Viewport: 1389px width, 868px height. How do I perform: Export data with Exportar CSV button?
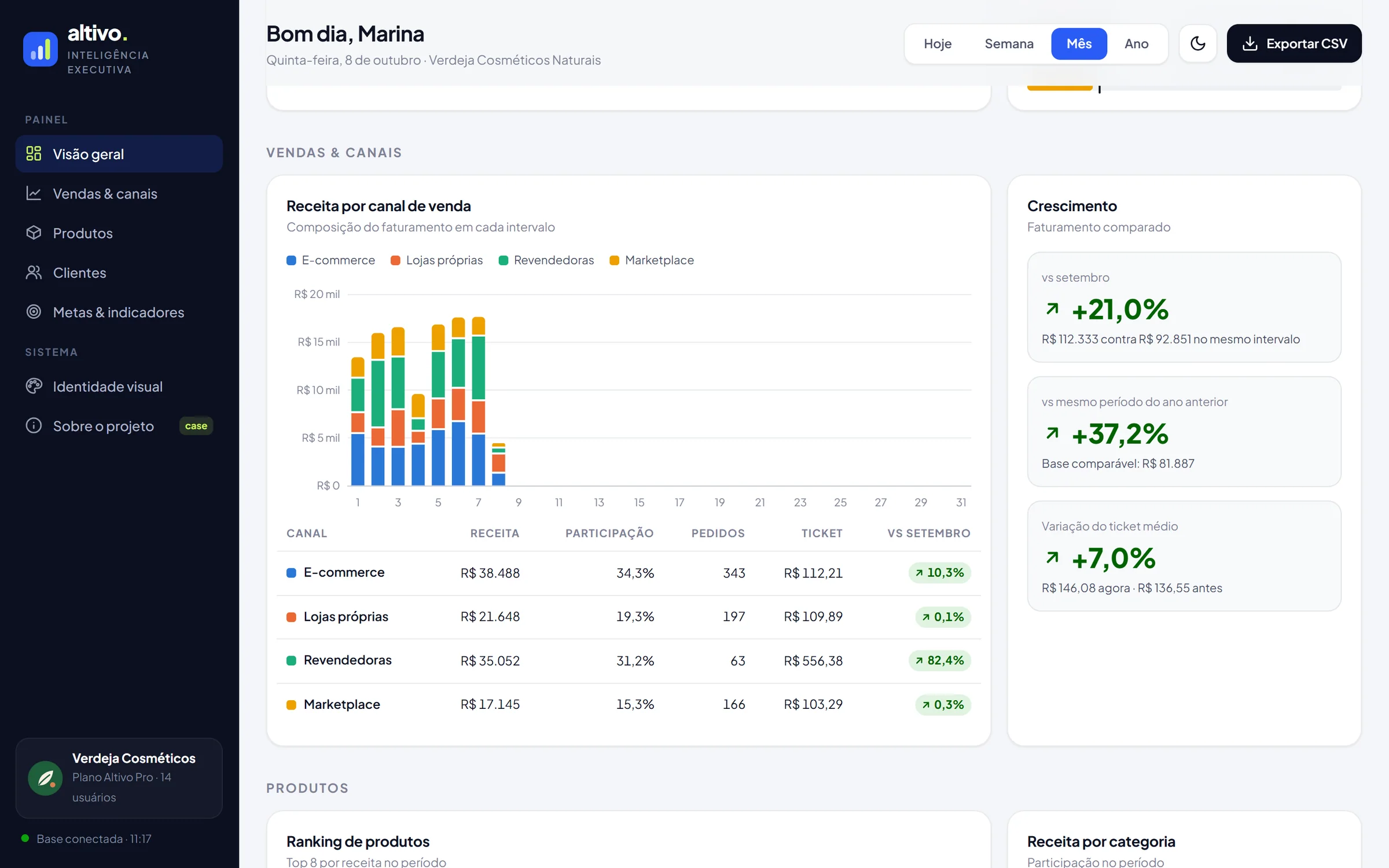[x=1294, y=43]
